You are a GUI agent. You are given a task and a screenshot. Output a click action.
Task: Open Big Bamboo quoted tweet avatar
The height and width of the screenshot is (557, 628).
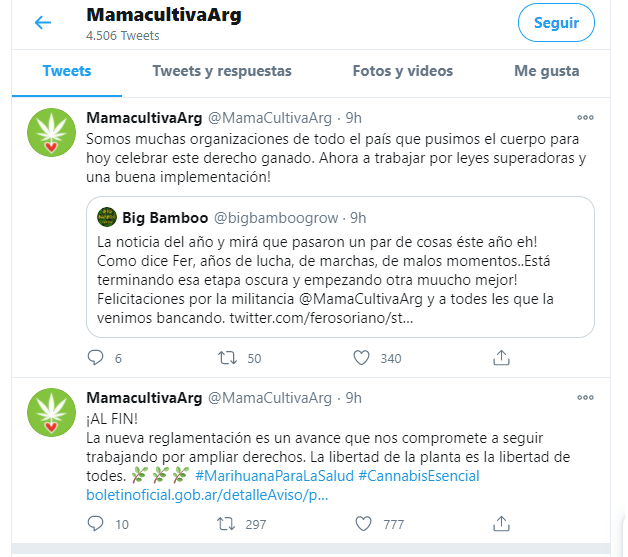[106, 217]
